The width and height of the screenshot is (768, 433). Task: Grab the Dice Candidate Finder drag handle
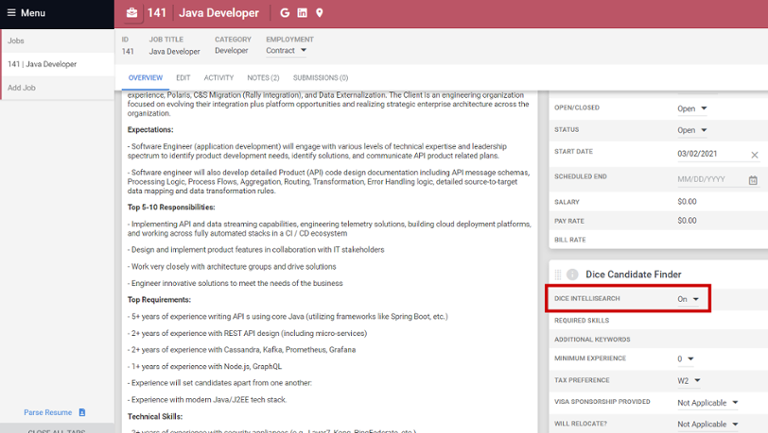557,274
